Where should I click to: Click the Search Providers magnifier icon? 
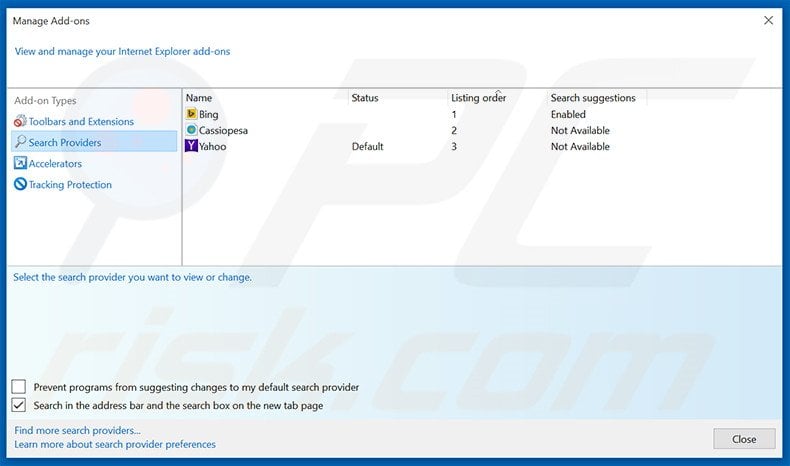pos(20,142)
